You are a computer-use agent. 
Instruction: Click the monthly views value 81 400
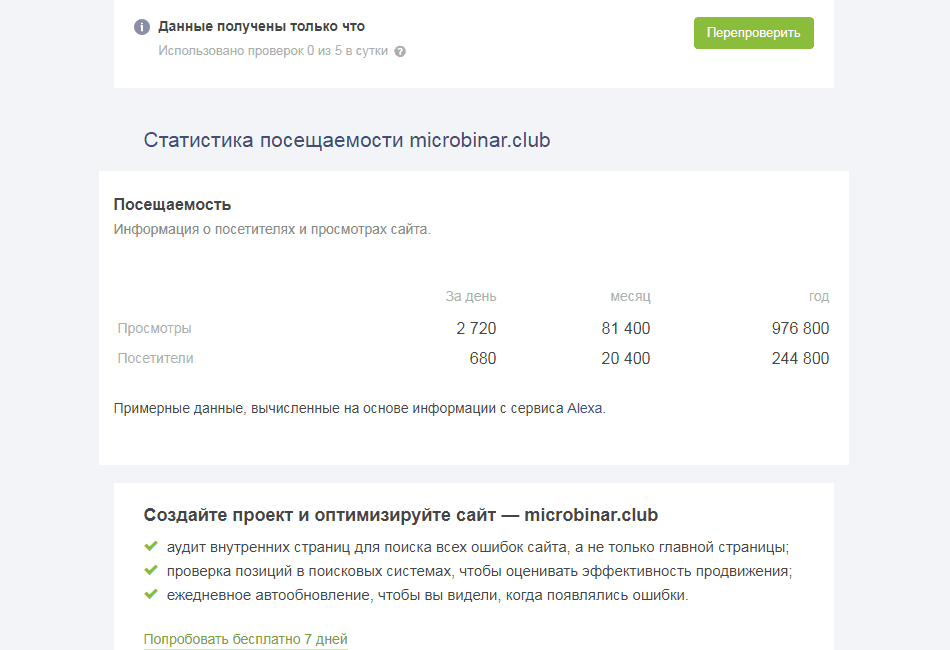click(625, 328)
